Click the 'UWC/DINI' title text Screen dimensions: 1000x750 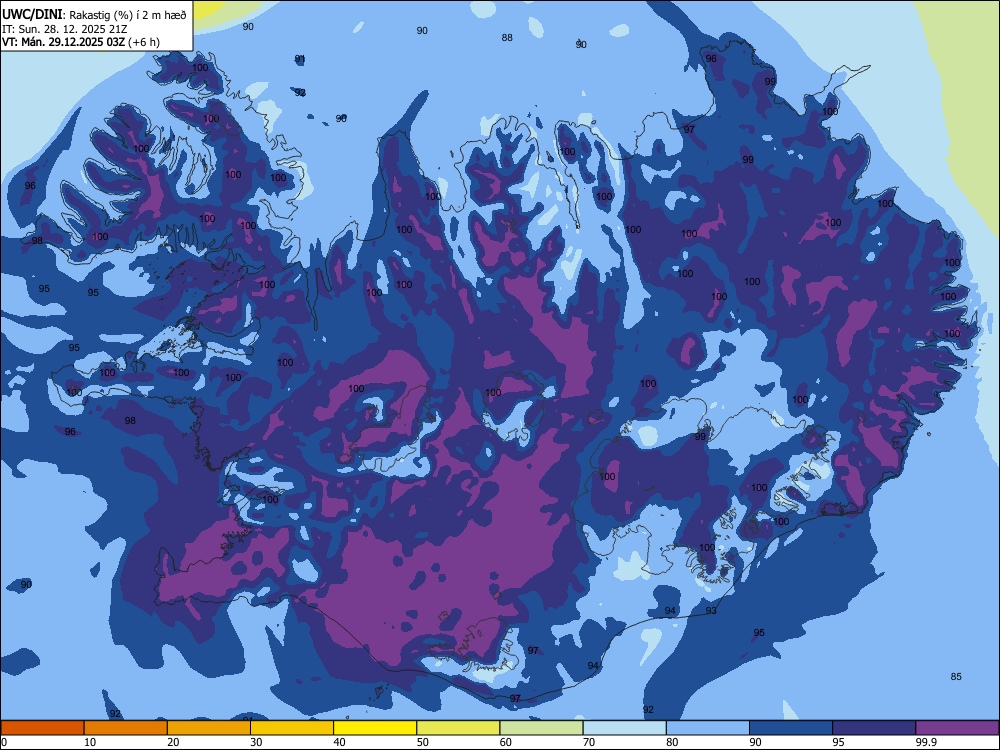click(x=32, y=15)
